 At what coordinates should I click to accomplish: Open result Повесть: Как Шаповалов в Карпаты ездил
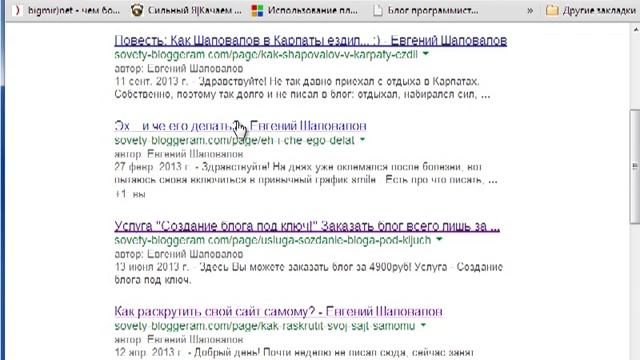(311, 40)
